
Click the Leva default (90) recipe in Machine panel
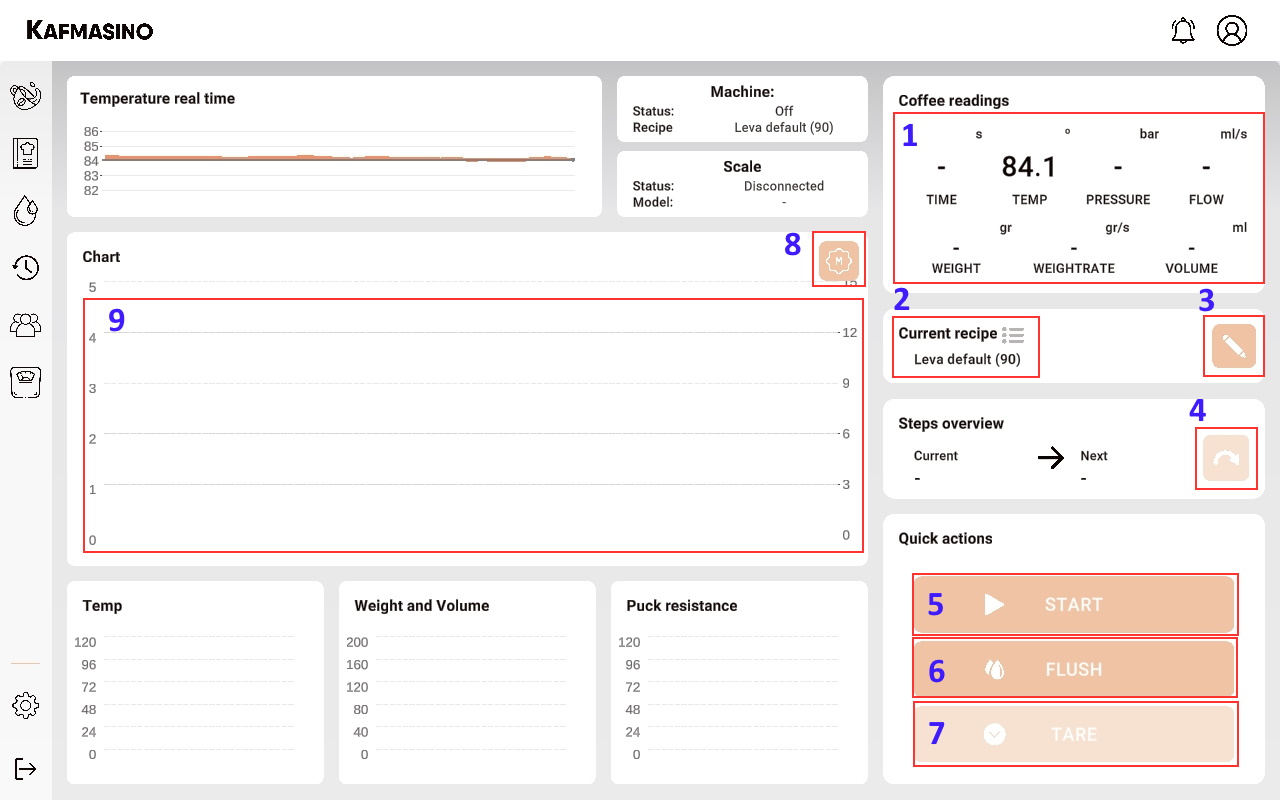click(784, 127)
